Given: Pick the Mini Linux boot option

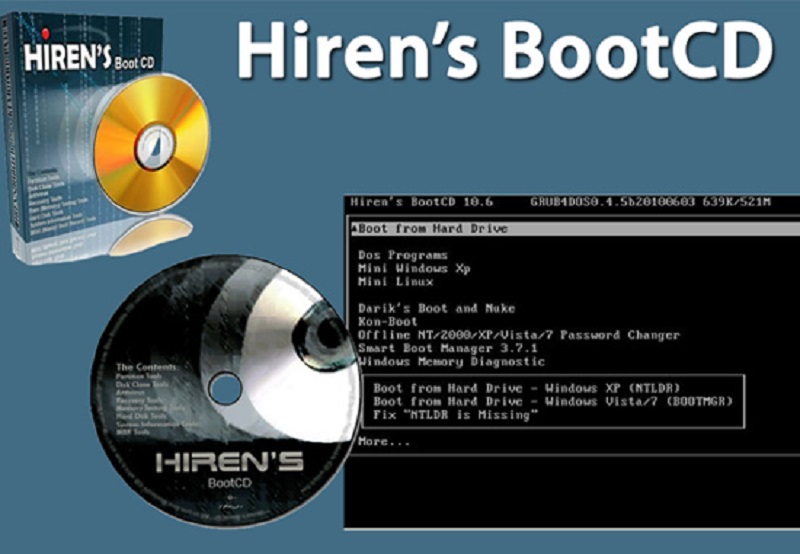Looking at the screenshot, I should (395, 282).
